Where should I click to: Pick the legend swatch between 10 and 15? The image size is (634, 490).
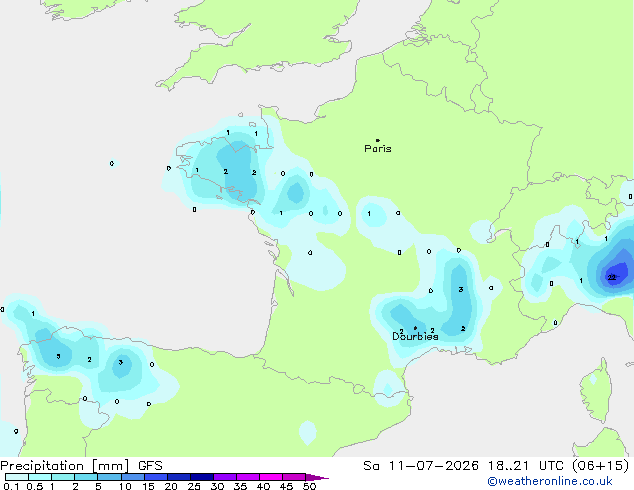coord(133,477)
